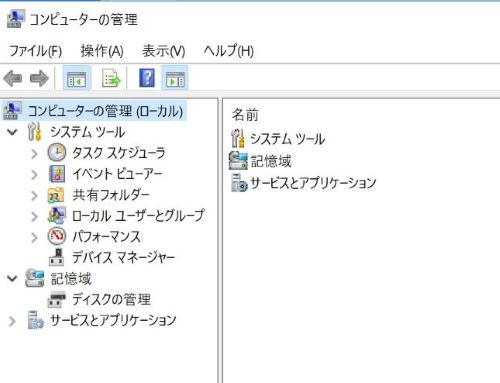
Task: Toggle the Action pane show/hide toolbar icon
Action: point(175,78)
